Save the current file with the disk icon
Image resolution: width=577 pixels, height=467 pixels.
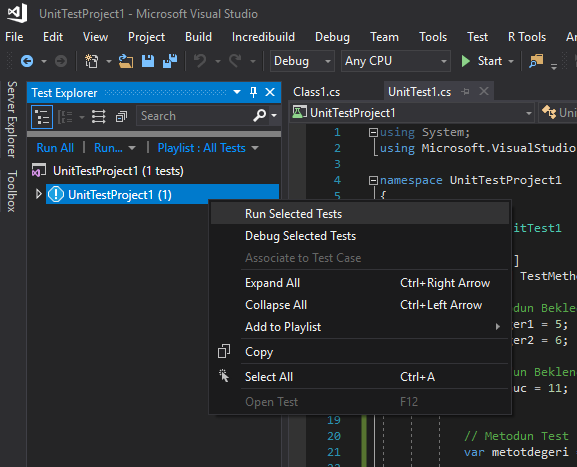[x=148, y=61]
